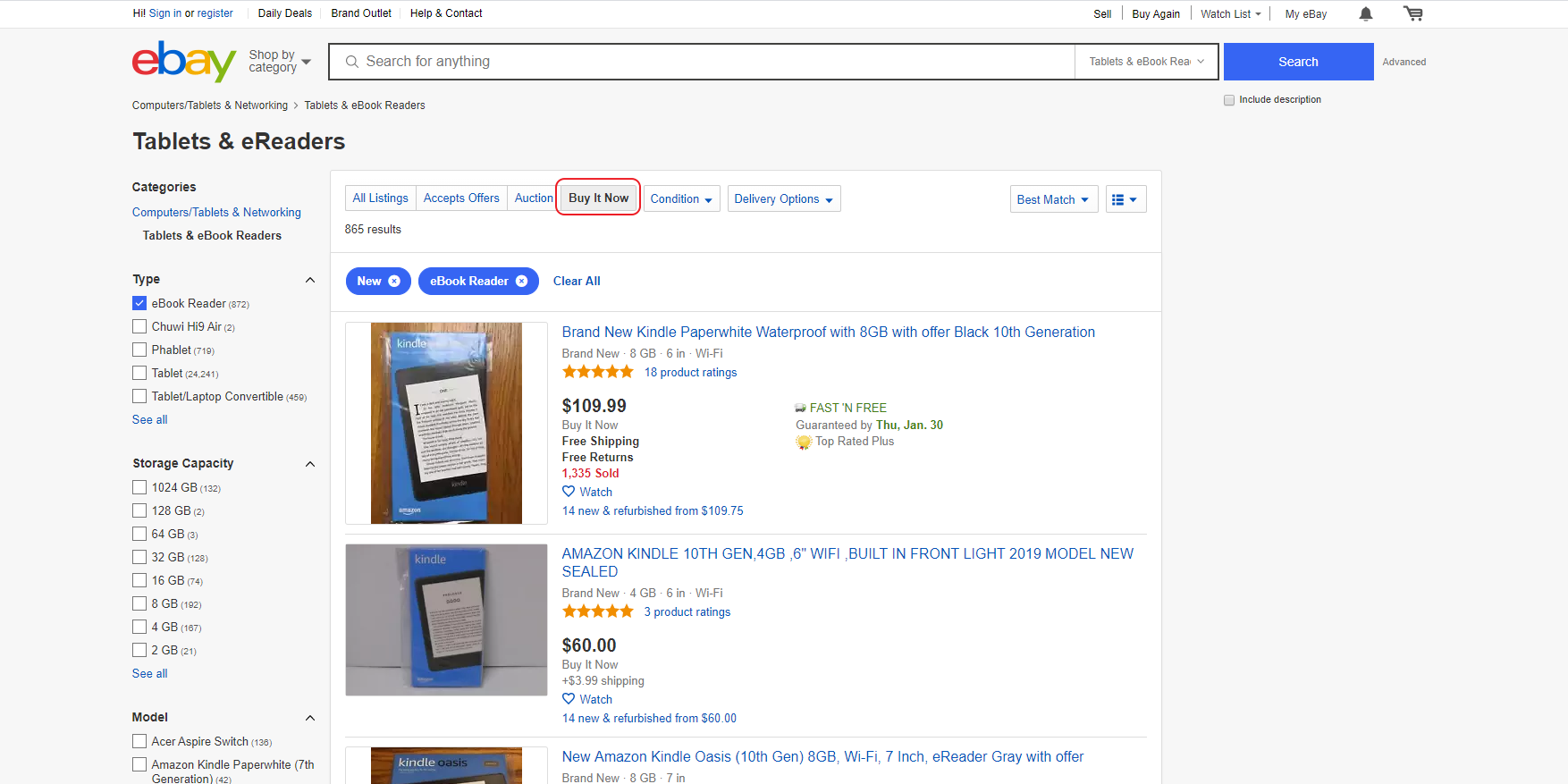Open the Amazon Kindle 10th Gen thumbnail
This screenshot has height=784, width=1568.
[446, 620]
